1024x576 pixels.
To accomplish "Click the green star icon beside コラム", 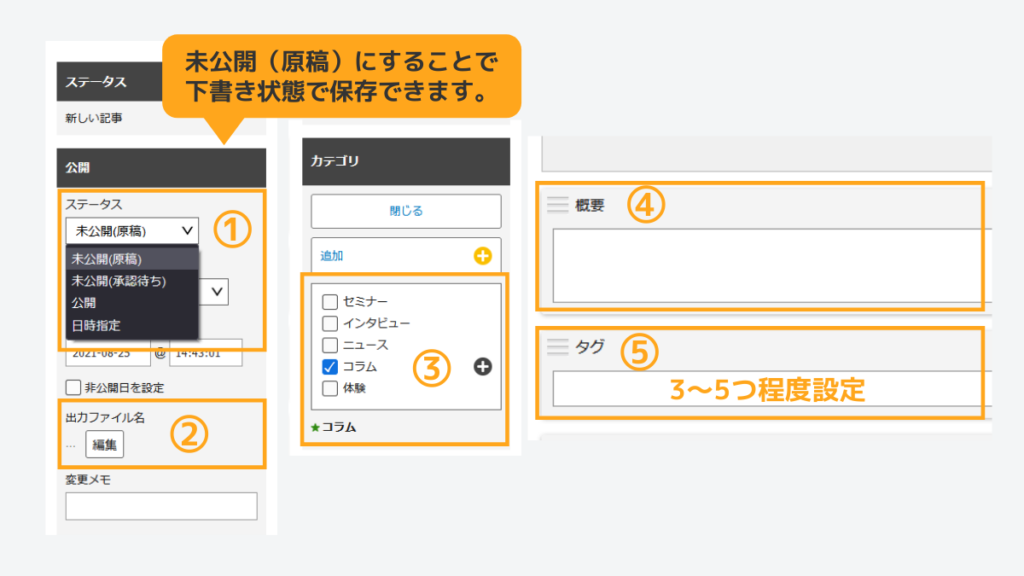I will 314,428.
